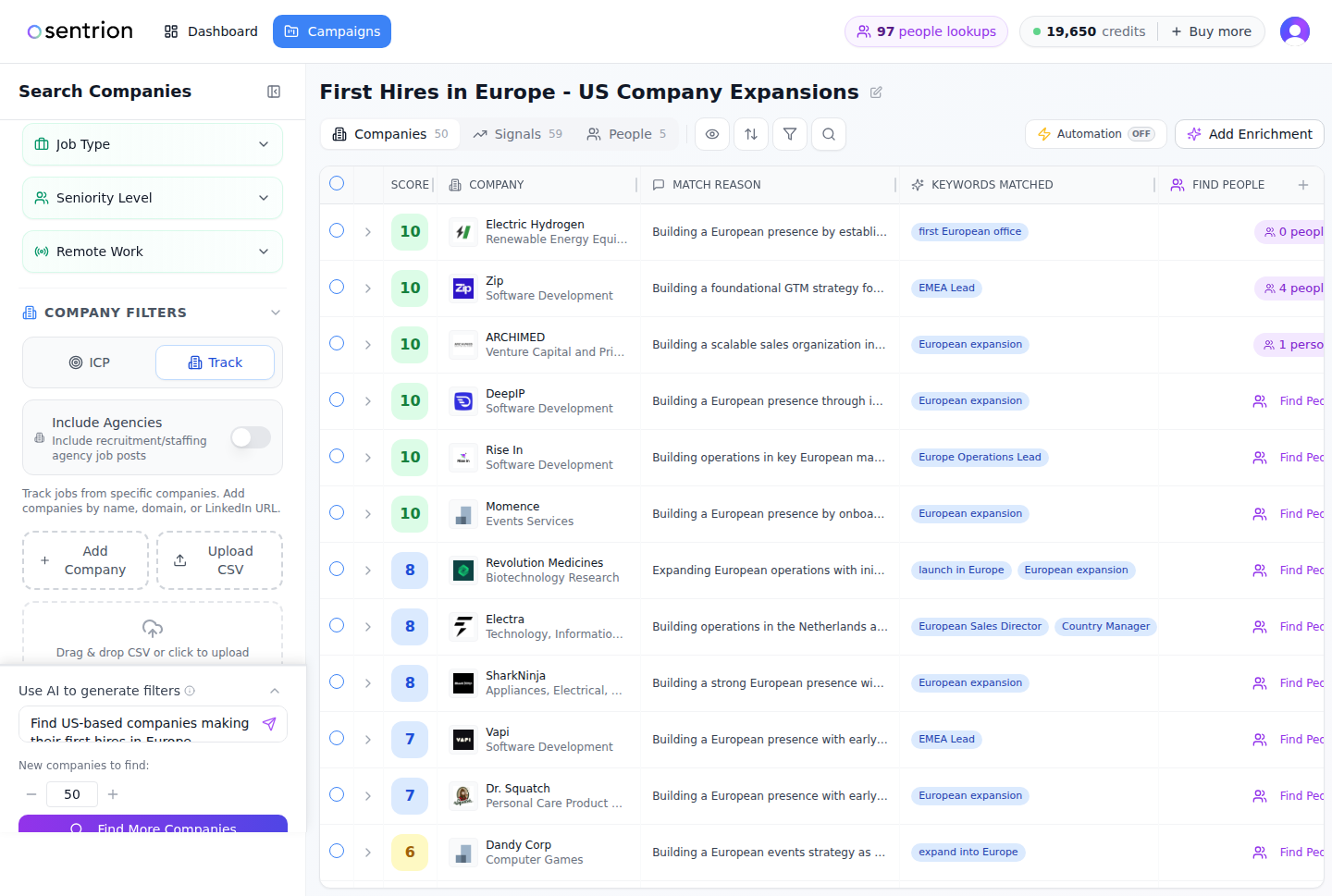Open the sort arrows toolbar icon
Screen dimensions: 1332x896
point(751,134)
